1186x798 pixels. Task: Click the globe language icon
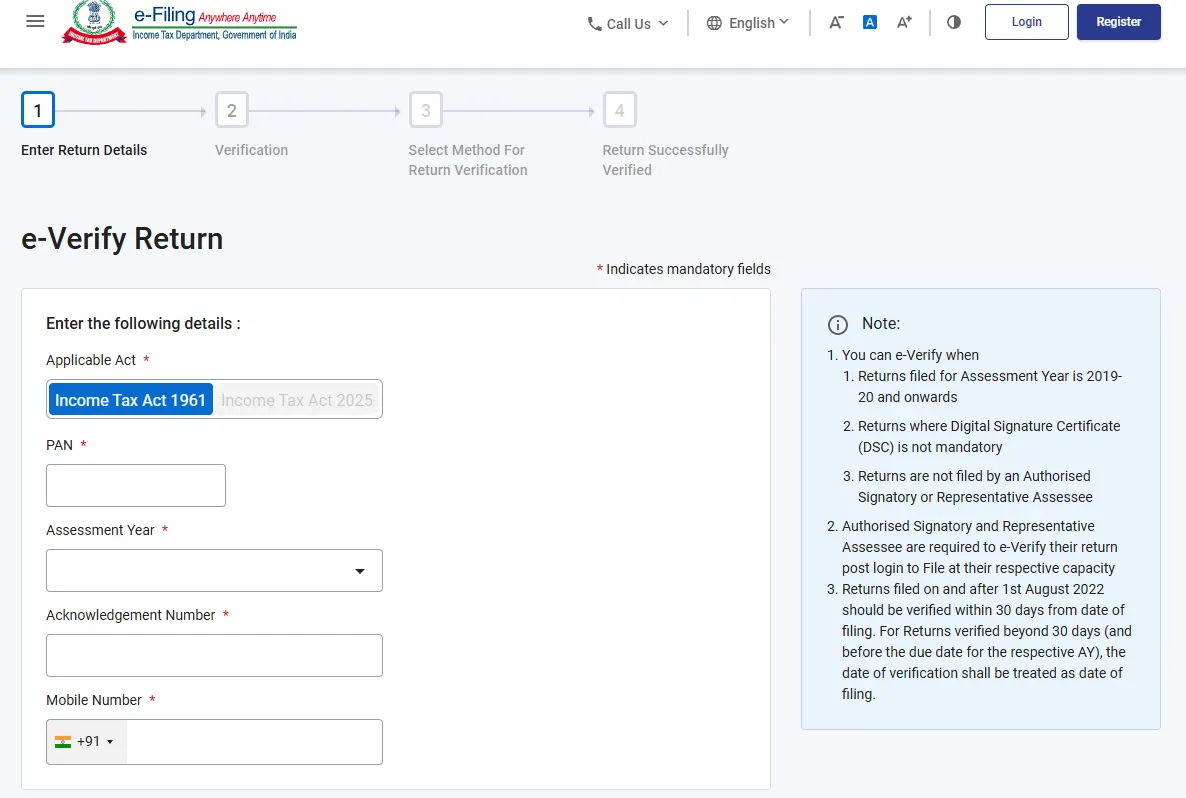point(714,23)
